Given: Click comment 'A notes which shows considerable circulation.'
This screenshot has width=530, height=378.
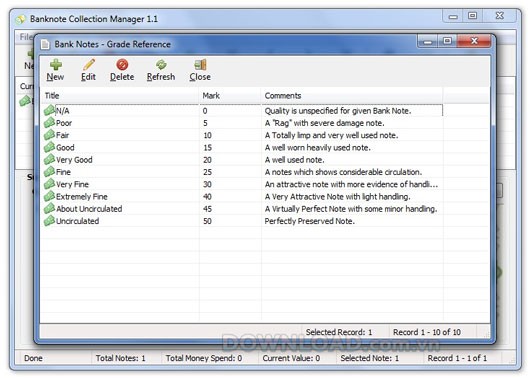Looking at the screenshot, I should tap(343, 172).
